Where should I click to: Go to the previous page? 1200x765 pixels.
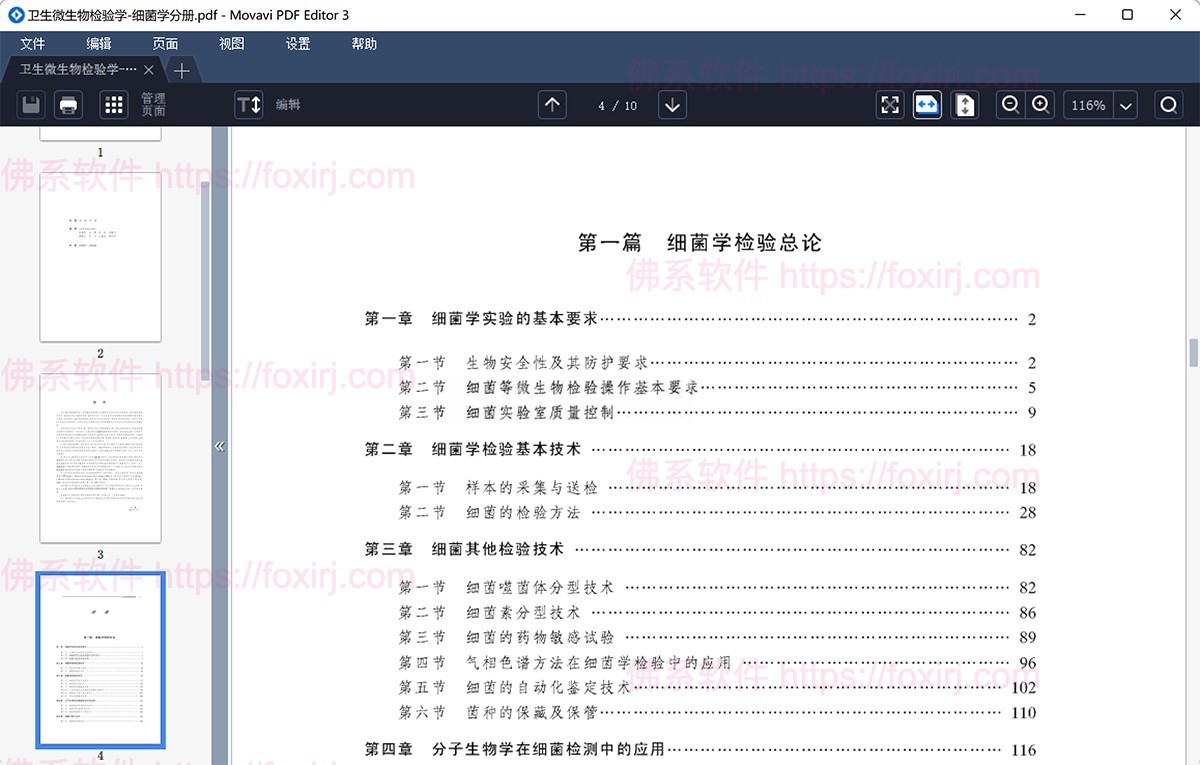point(552,104)
